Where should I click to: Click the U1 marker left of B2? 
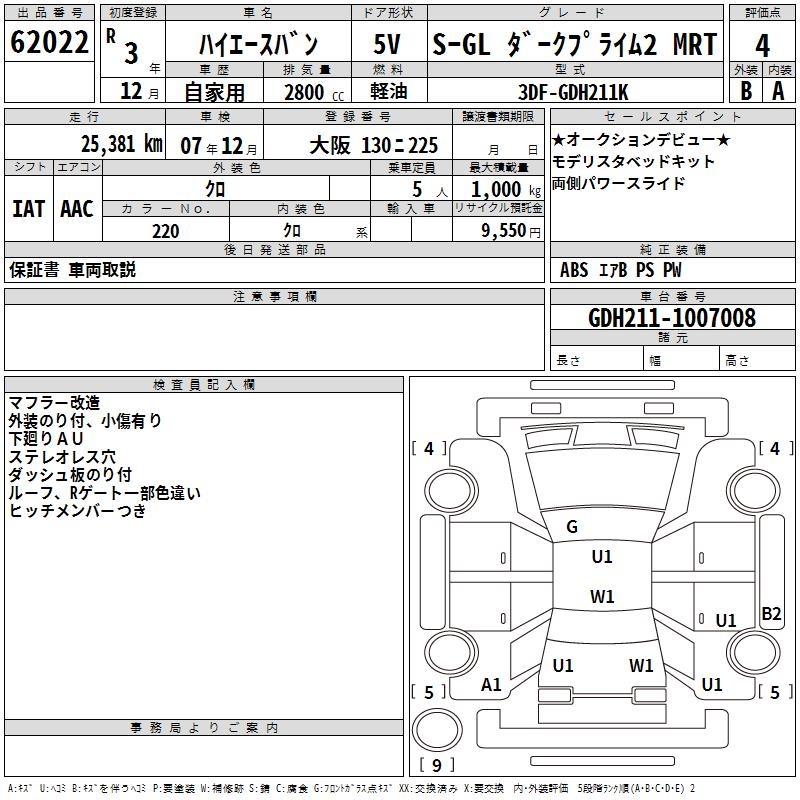click(725, 621)
